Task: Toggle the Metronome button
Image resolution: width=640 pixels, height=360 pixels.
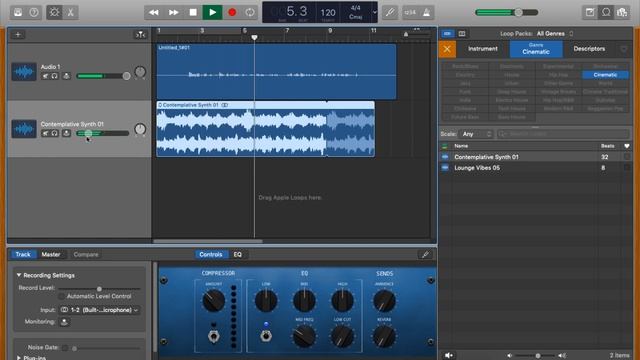Action: coord(426,12)
